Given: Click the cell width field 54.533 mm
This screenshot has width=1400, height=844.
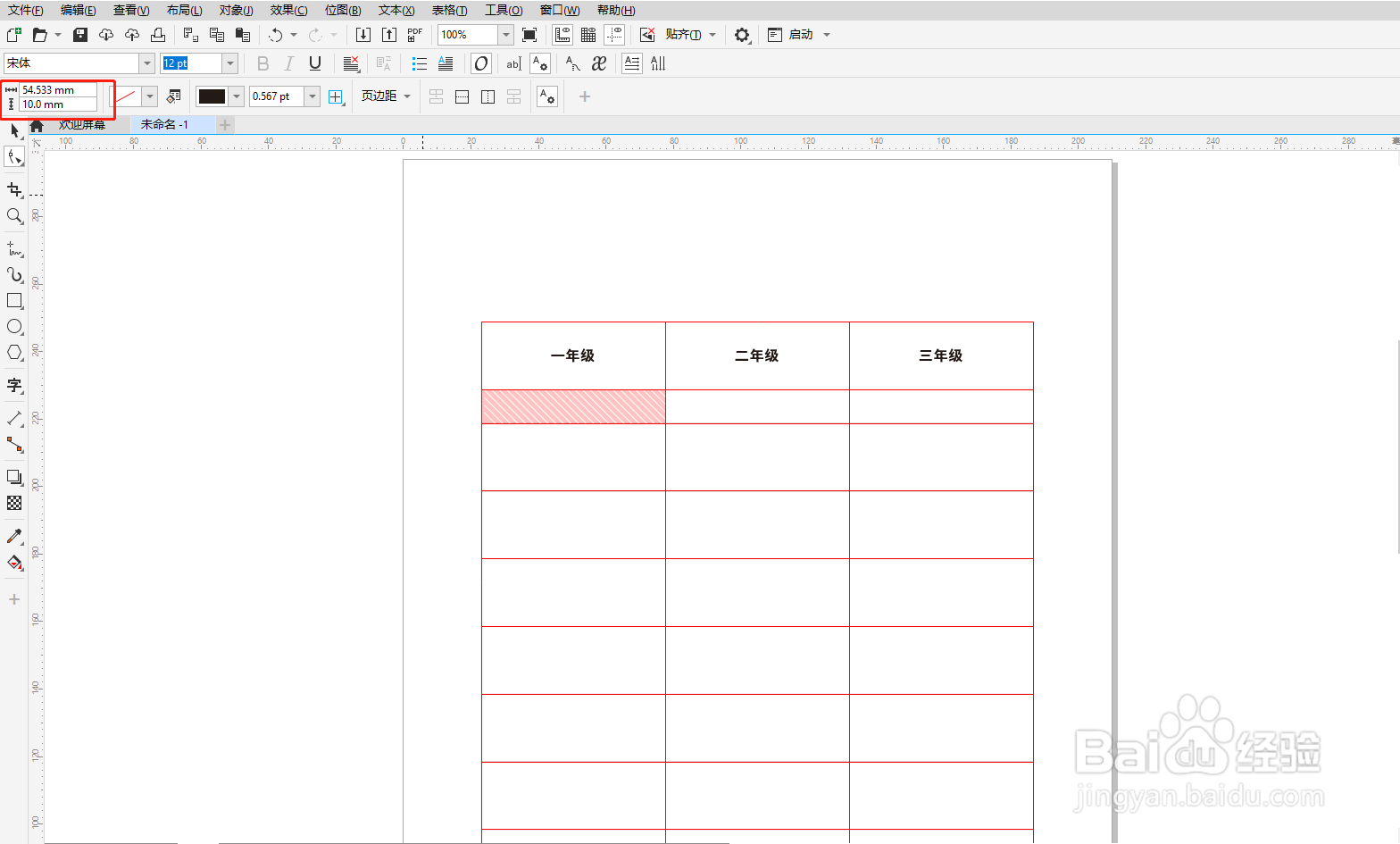Looking at the screenshot, I should [x=58, y=90].
